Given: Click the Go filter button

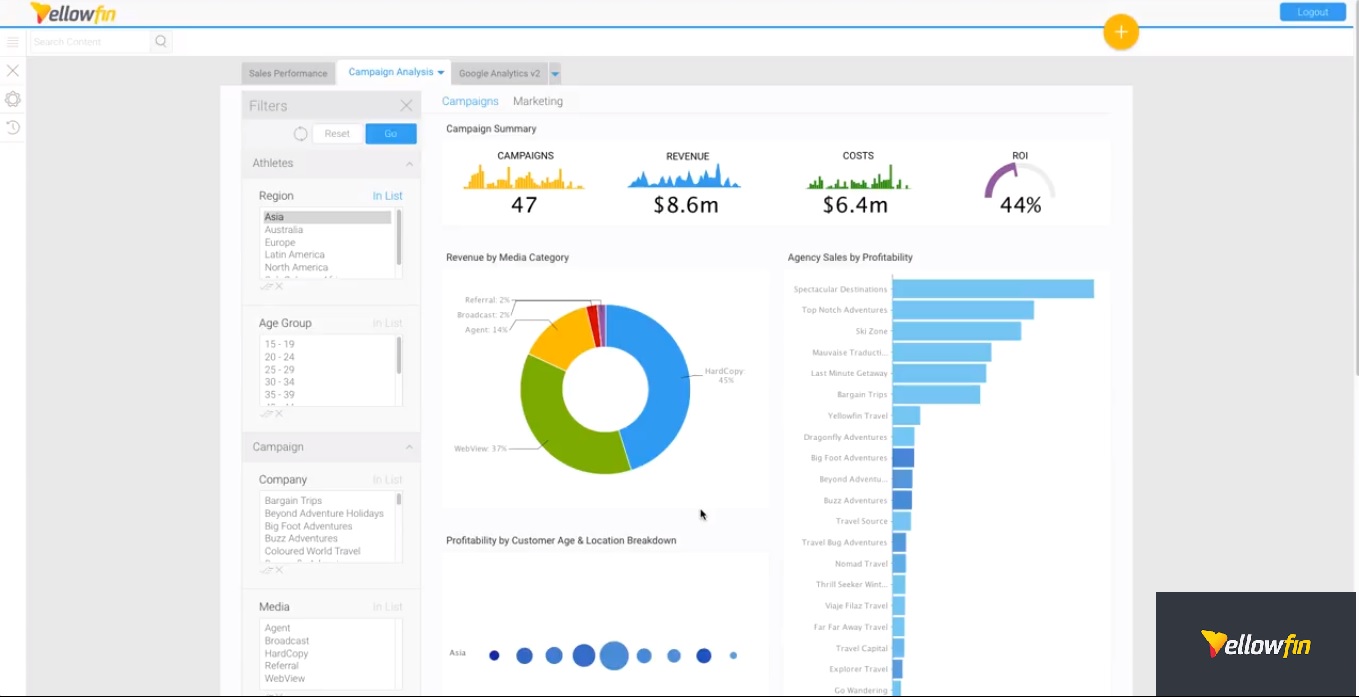Looking at the screenshot, I should pos(391,134).
